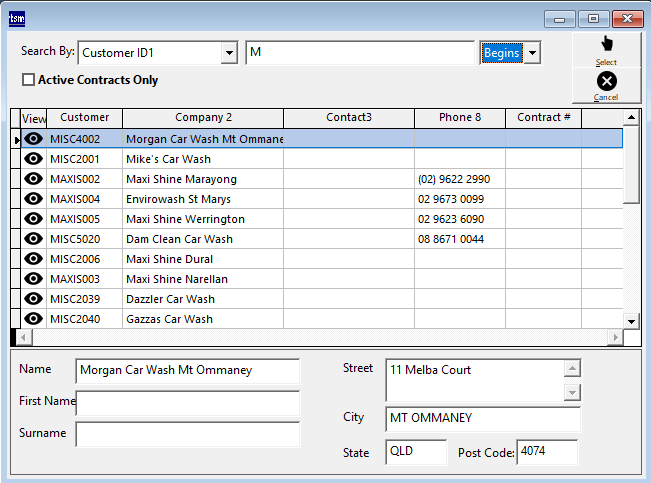Open the Search By Customer ID1 dropdown

pos(229,53)
